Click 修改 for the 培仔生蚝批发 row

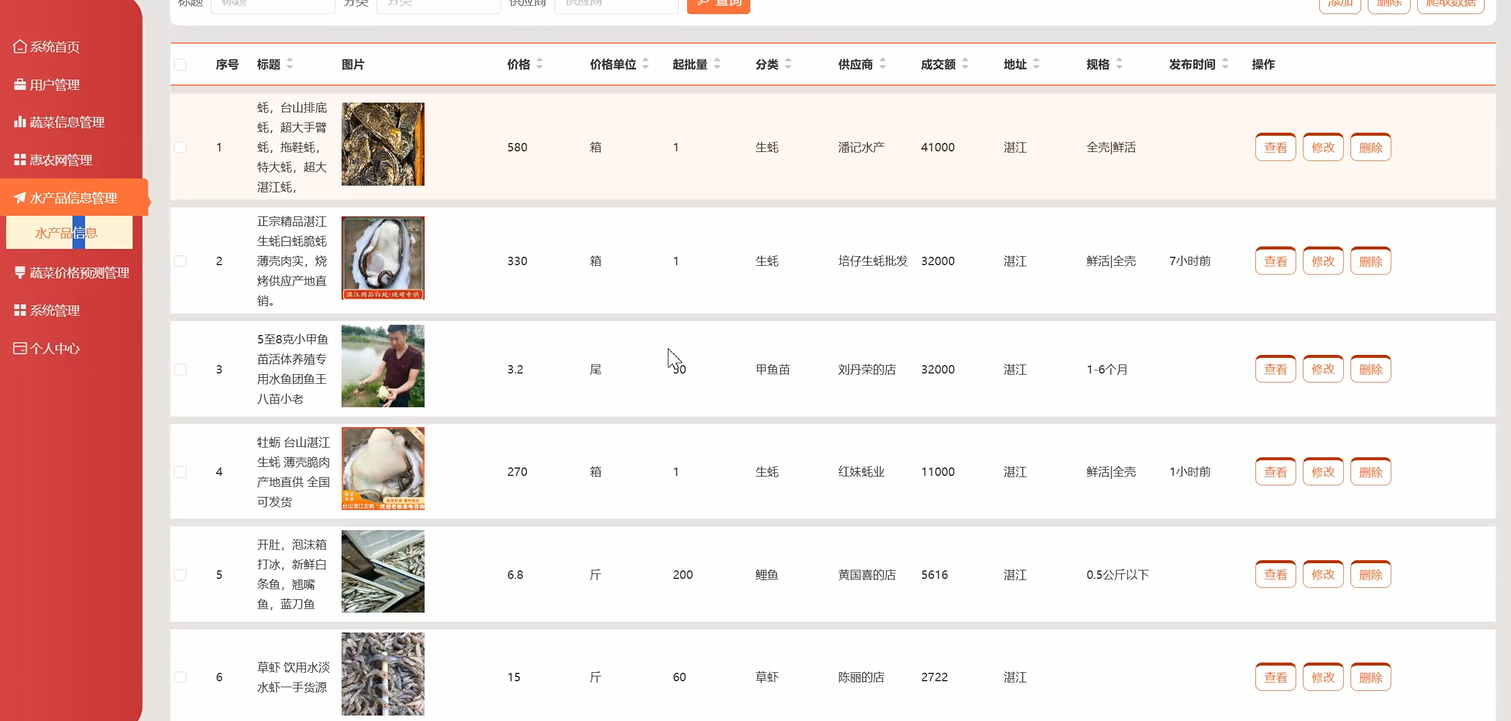[x=1323, y=261]
